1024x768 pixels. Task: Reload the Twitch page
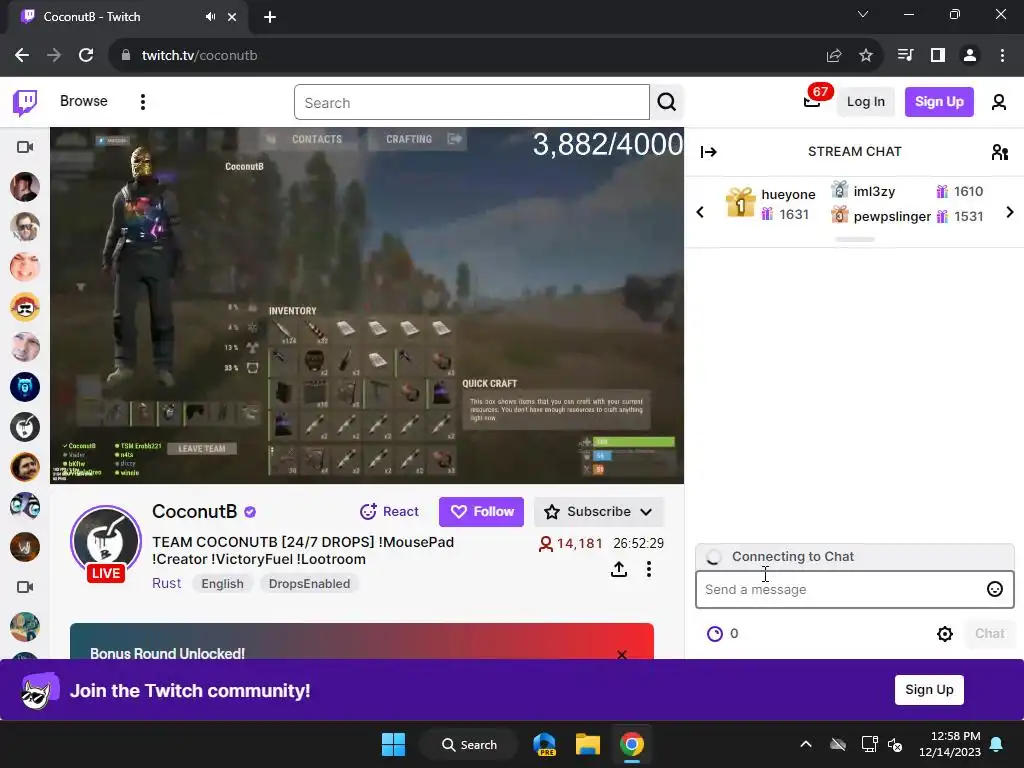click(86, 56)
